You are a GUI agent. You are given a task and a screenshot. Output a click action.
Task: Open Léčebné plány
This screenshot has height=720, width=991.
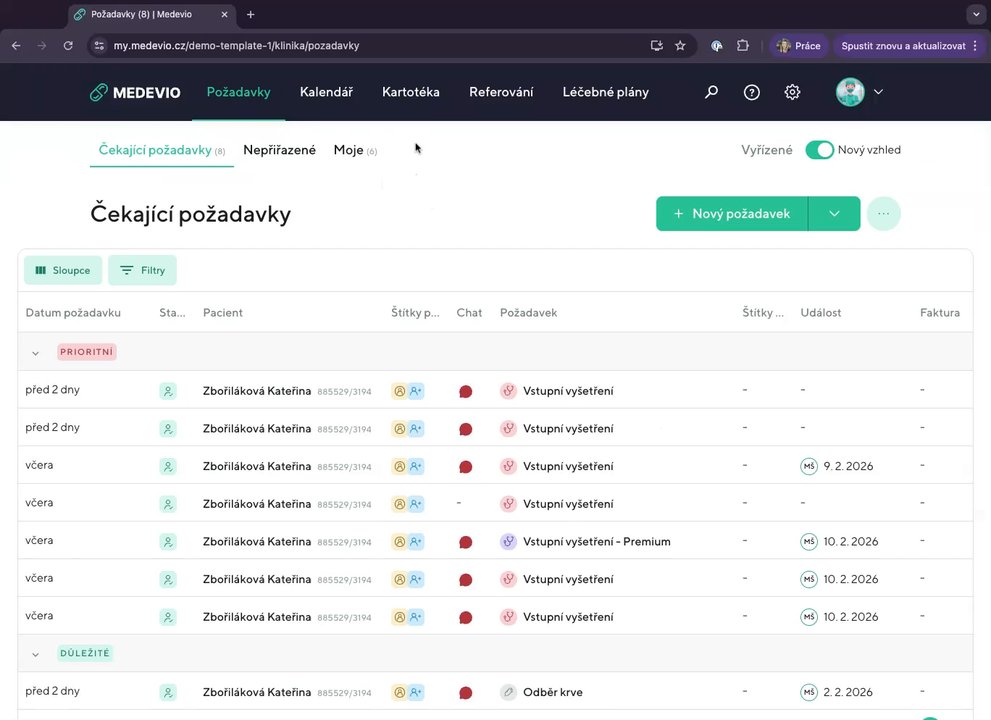pyautogui.click(x=605, y=92)
